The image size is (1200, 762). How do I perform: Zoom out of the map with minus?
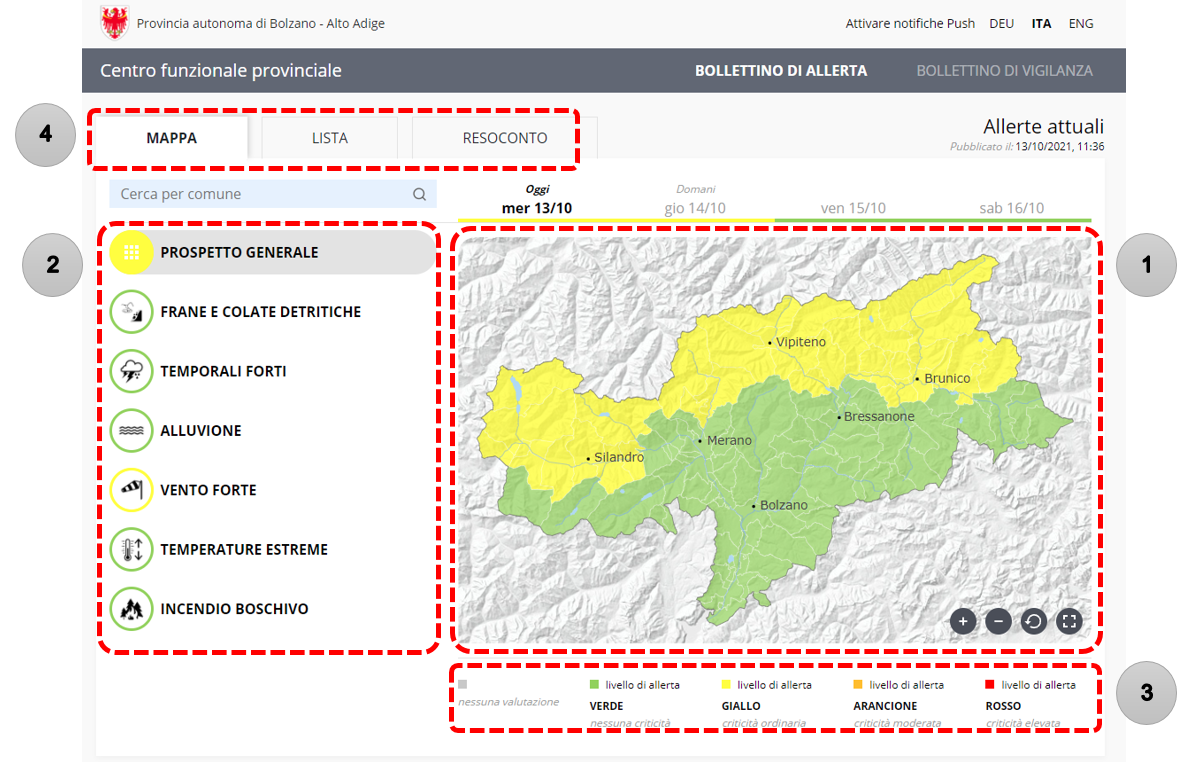point(998,621)
